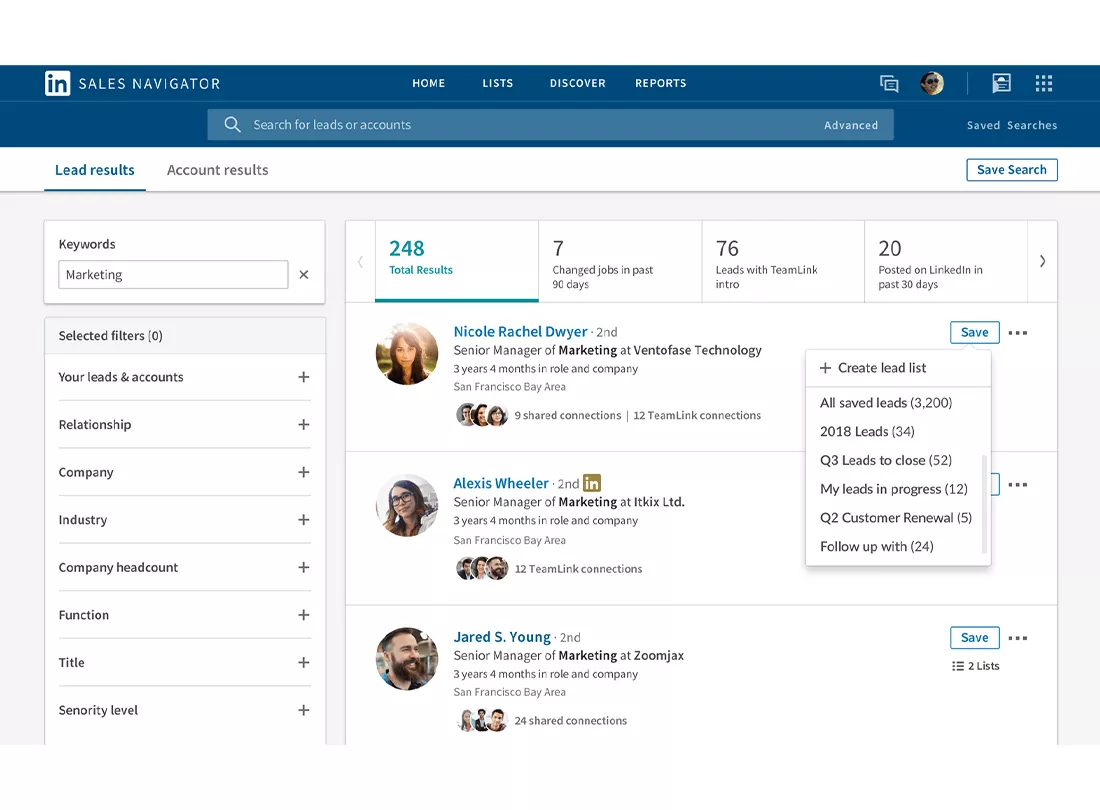Clear the Marketing keyword with X
The height and width of the screenshot is (810, 1100).
tap(304, 275)
